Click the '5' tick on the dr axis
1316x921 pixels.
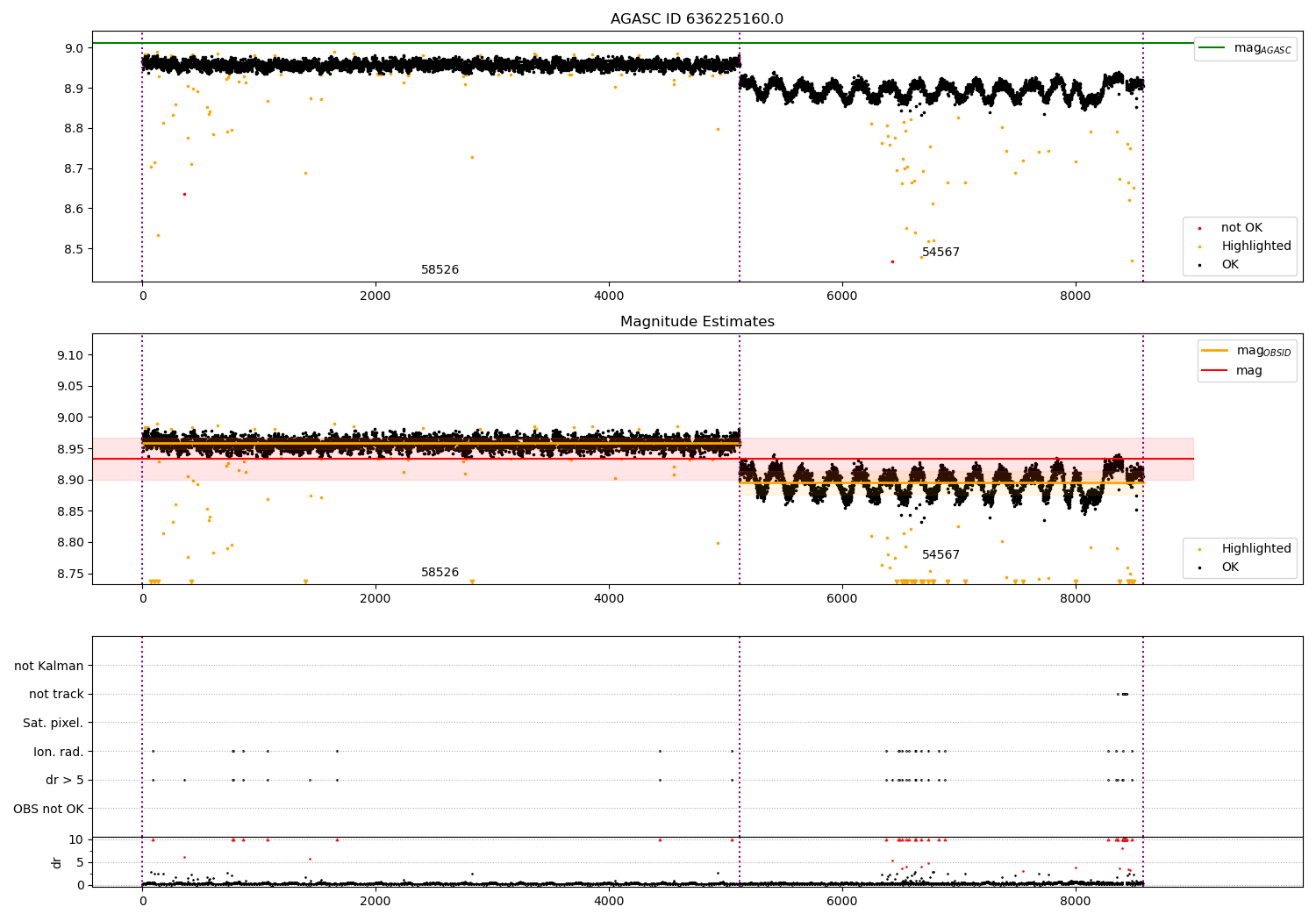click(x=81, y=862)
